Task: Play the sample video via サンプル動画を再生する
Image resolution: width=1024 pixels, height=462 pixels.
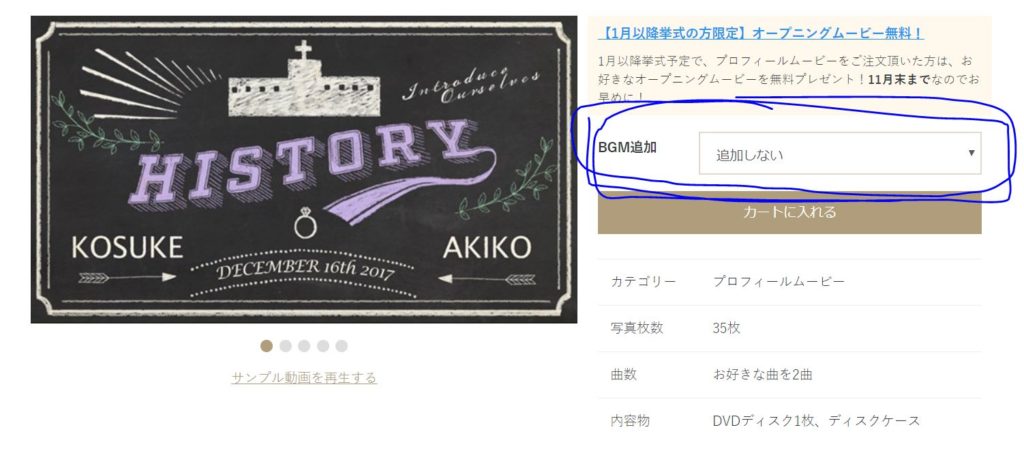Action: (304, 378)
